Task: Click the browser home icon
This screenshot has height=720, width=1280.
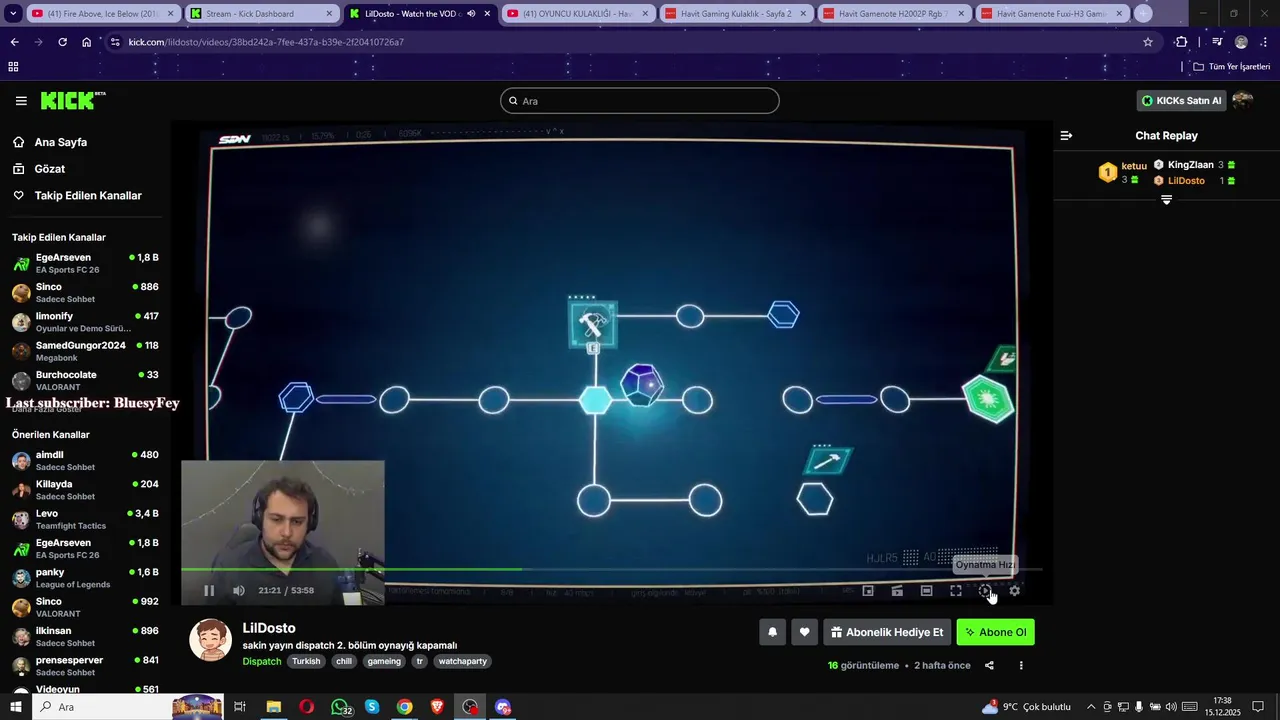Action: click(87, 42)
